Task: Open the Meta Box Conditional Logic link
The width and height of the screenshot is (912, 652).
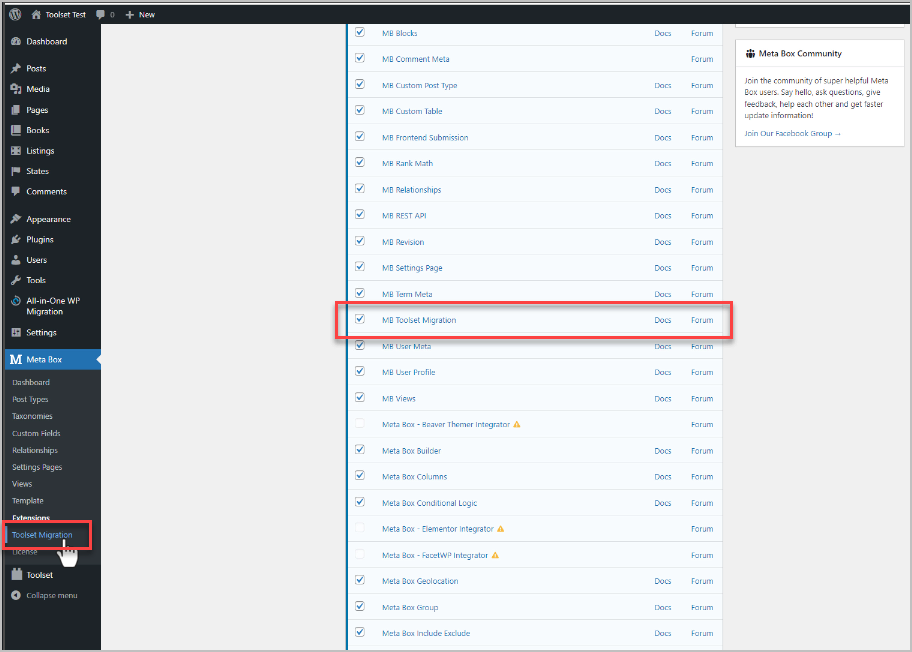Action: tap(429, 503)
